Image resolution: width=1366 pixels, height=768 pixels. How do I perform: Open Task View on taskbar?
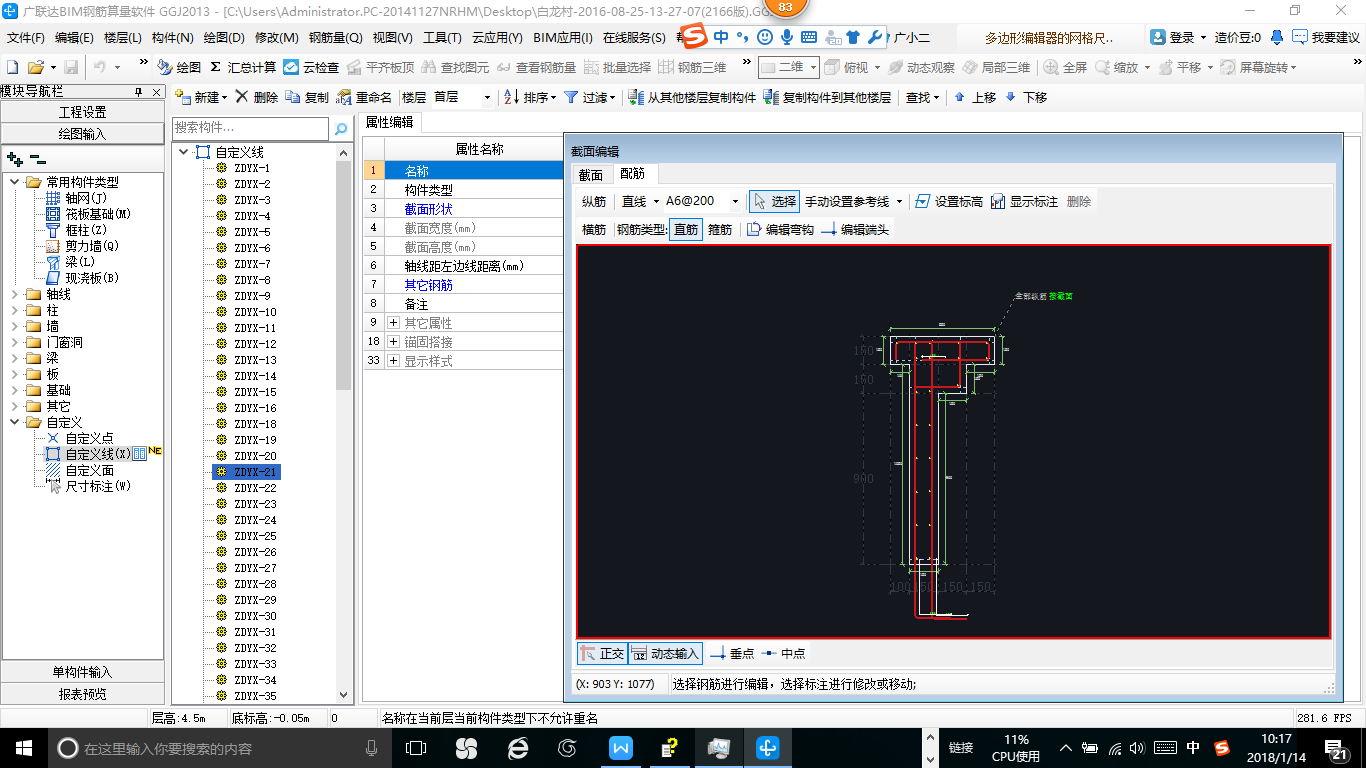coord(416,747)
